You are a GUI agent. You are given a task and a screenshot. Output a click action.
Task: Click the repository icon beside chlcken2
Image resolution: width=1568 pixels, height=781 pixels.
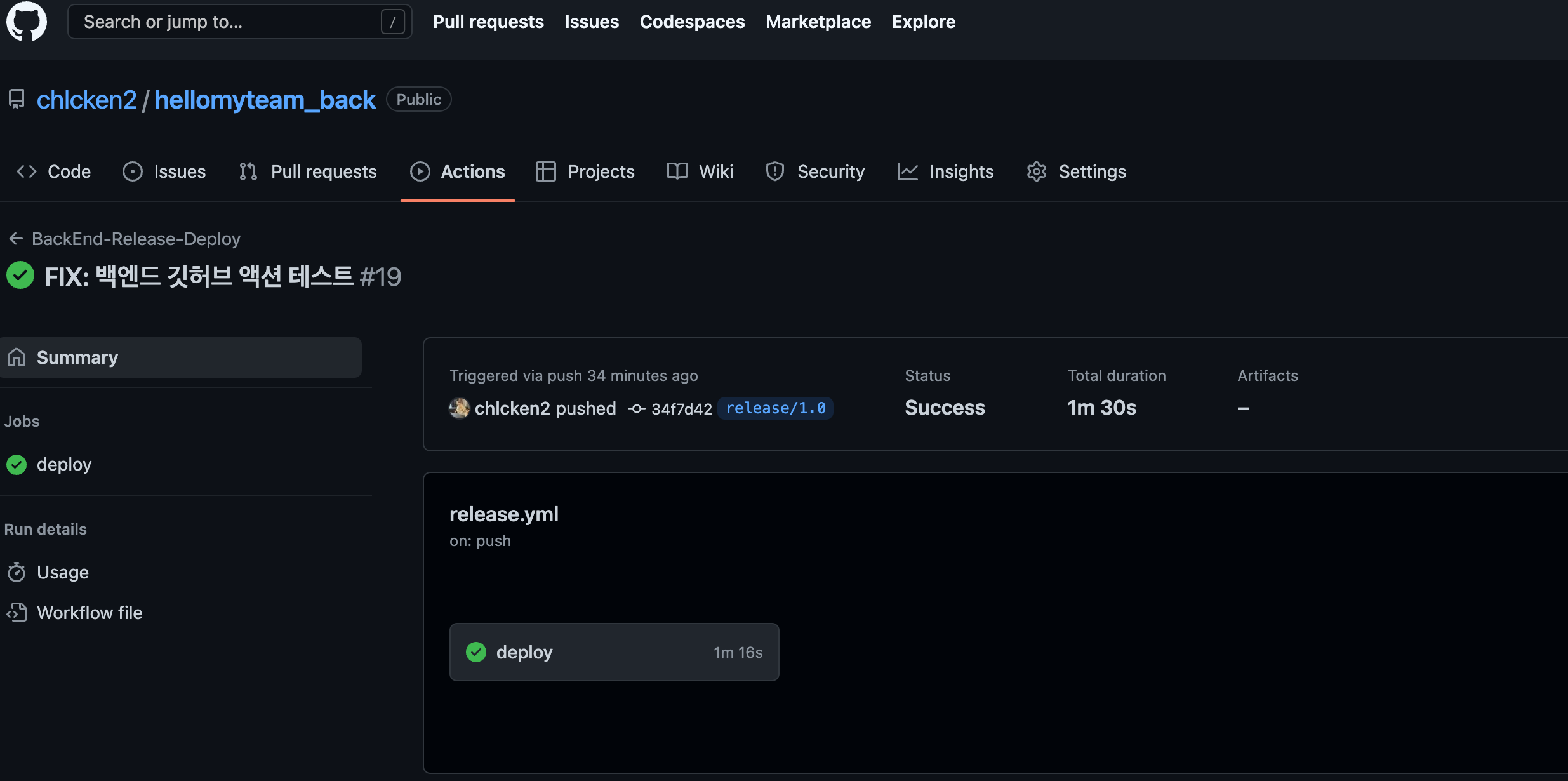tap(17, 99)
